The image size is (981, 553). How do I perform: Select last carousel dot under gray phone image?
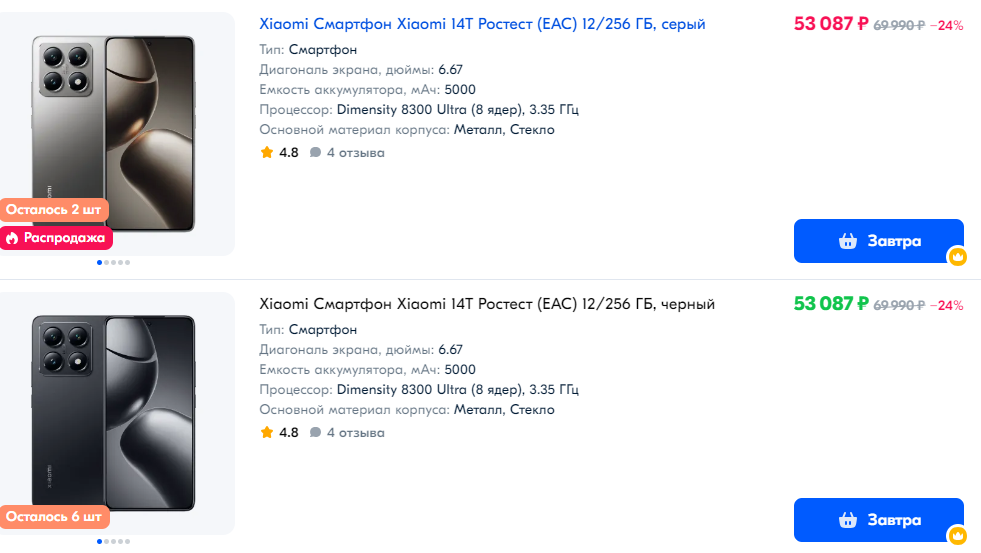click(128, 263)
